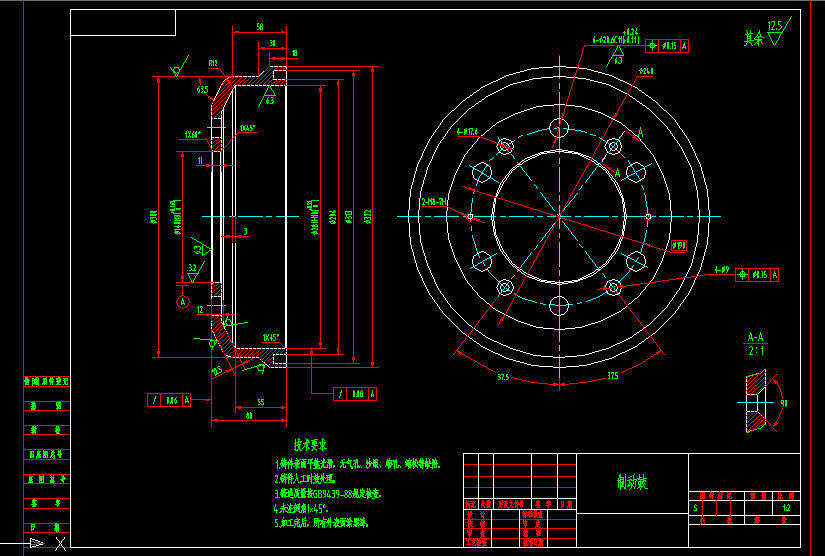
Task: Select the top bolt hole on the front view
Action: tap(559, 128)
